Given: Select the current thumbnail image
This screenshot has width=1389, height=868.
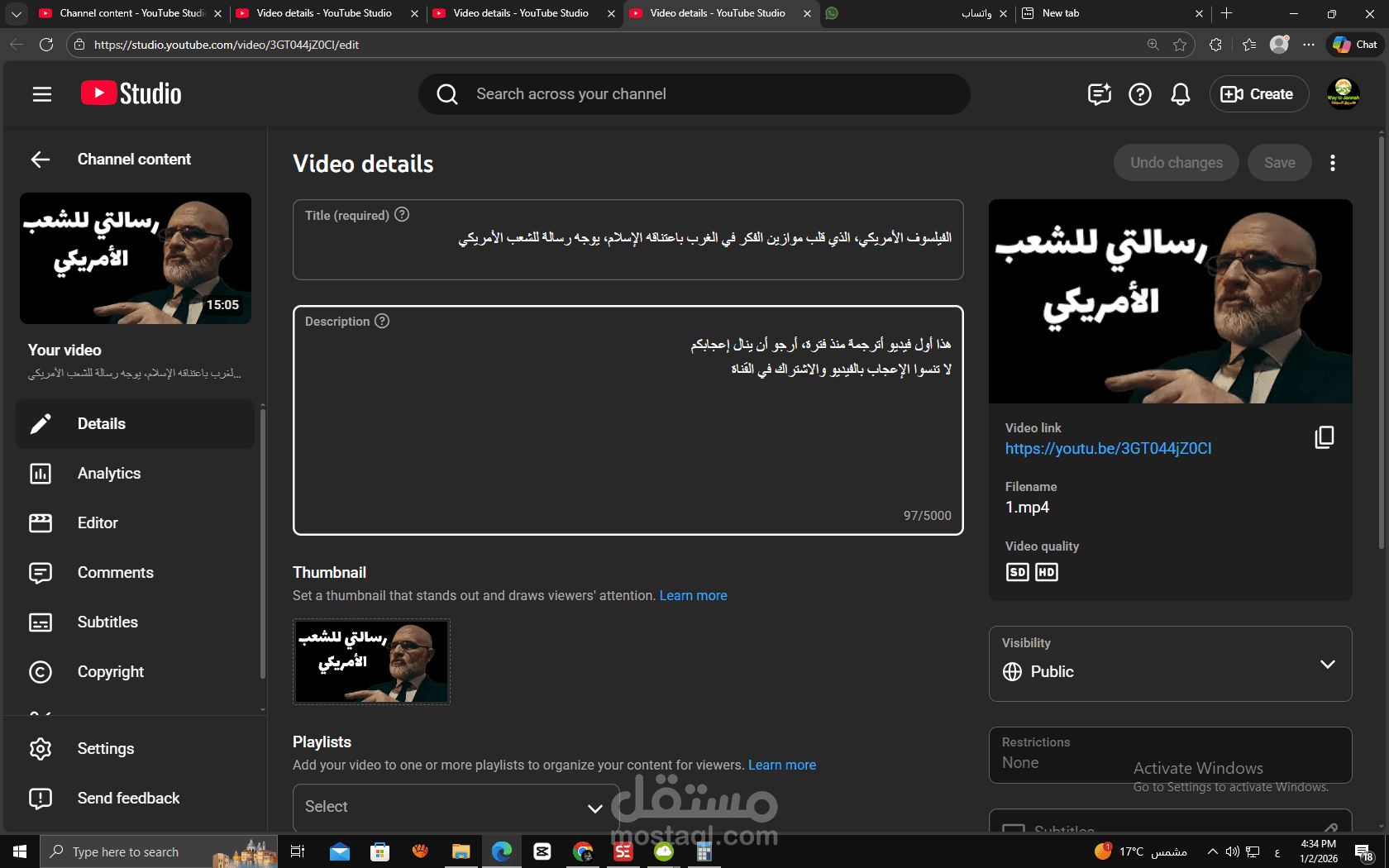Looking at the screenshot, I should click(x=370, y=661).
